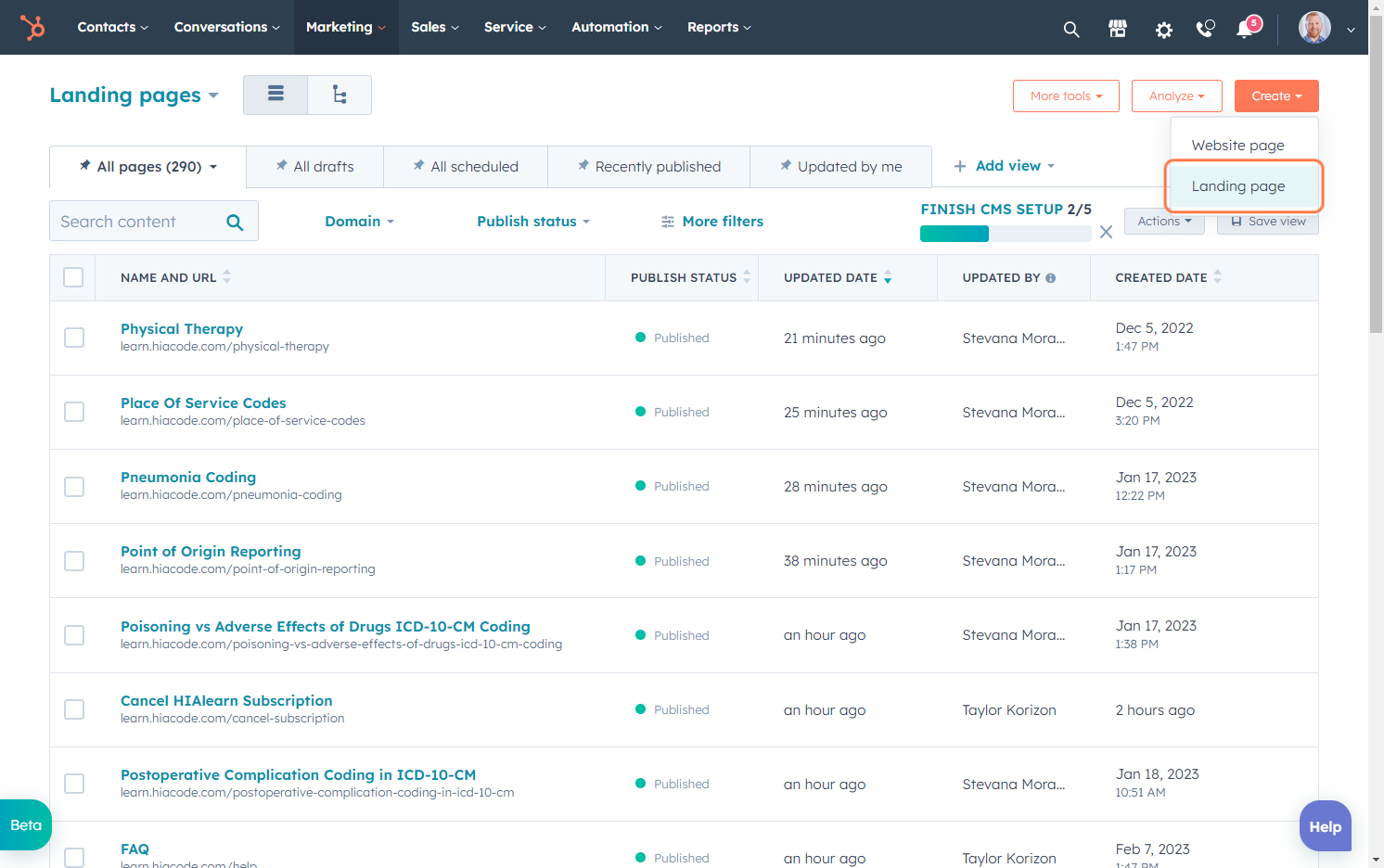Click the search content magnifier icon
Viewport: 1384px width, 868px height.
click(235, 222)
